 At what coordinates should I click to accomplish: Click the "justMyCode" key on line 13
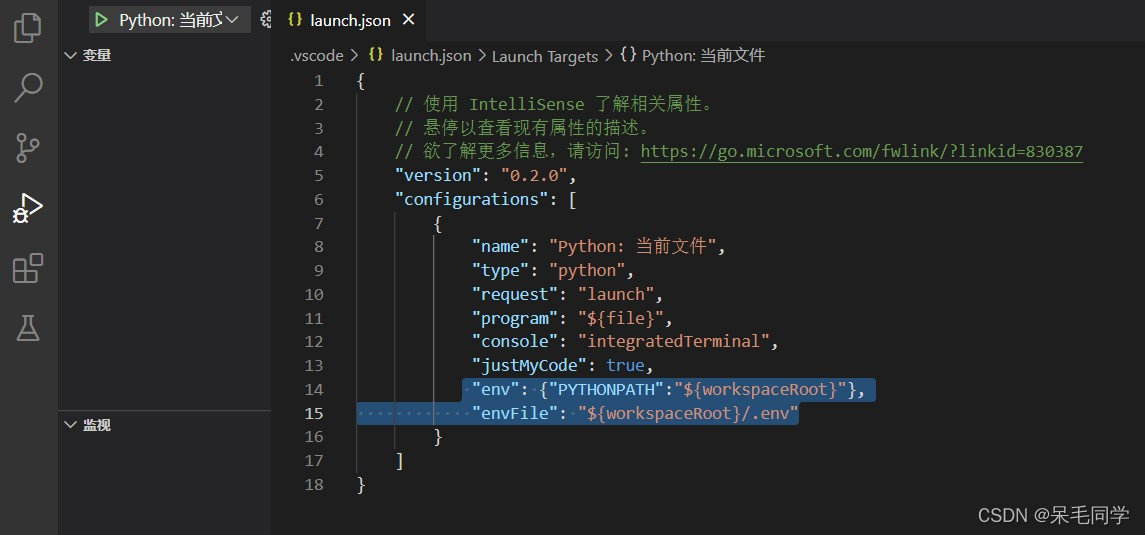[x=530, y=366]
